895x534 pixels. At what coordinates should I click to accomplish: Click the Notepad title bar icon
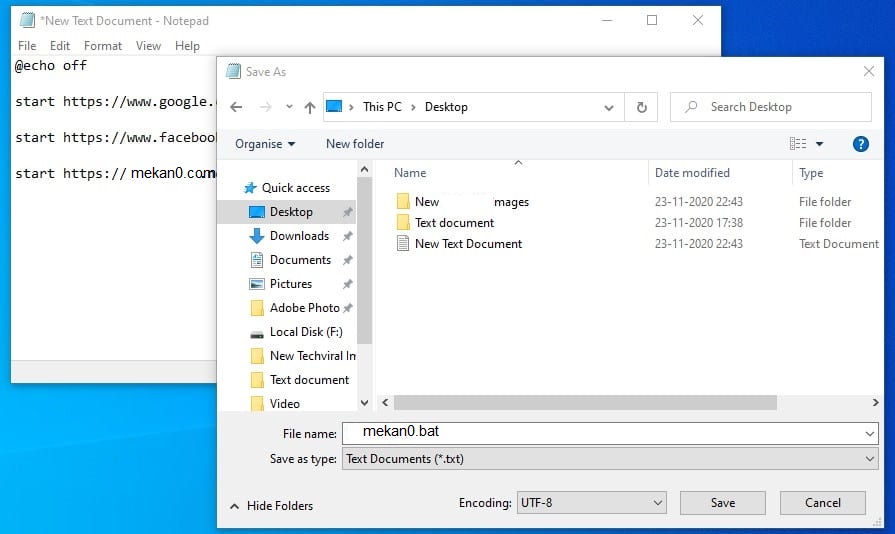pyautogui.click(x=27, y=21)
